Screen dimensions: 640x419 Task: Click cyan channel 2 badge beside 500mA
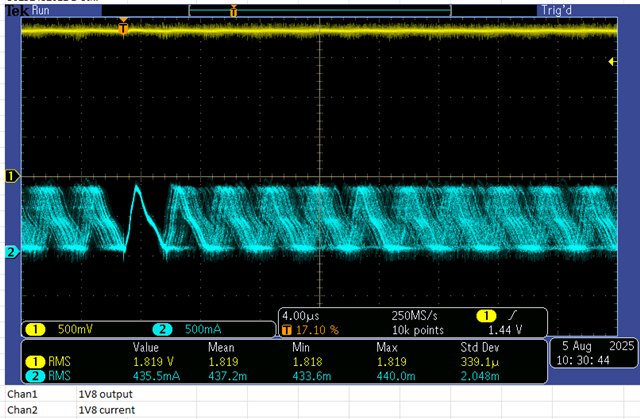click(x=163, y=330)
